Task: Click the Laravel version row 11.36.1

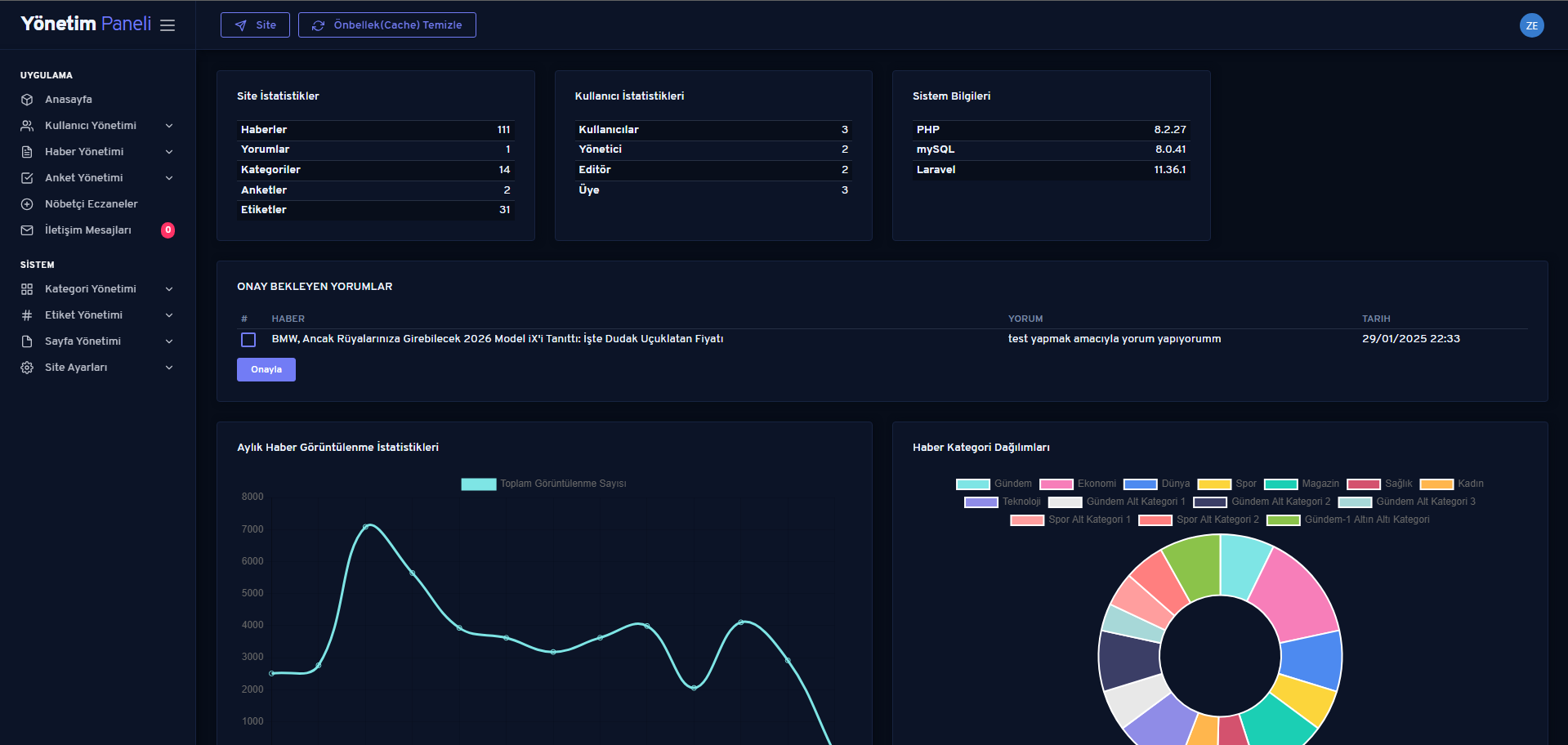Action: pos(1051,170)
